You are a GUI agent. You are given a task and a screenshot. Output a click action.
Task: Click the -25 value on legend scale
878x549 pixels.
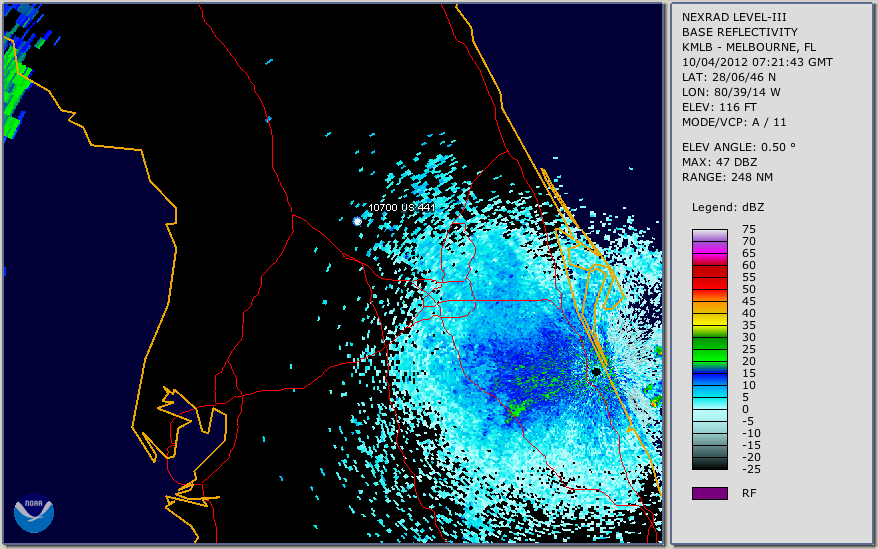tap(751, 469)
